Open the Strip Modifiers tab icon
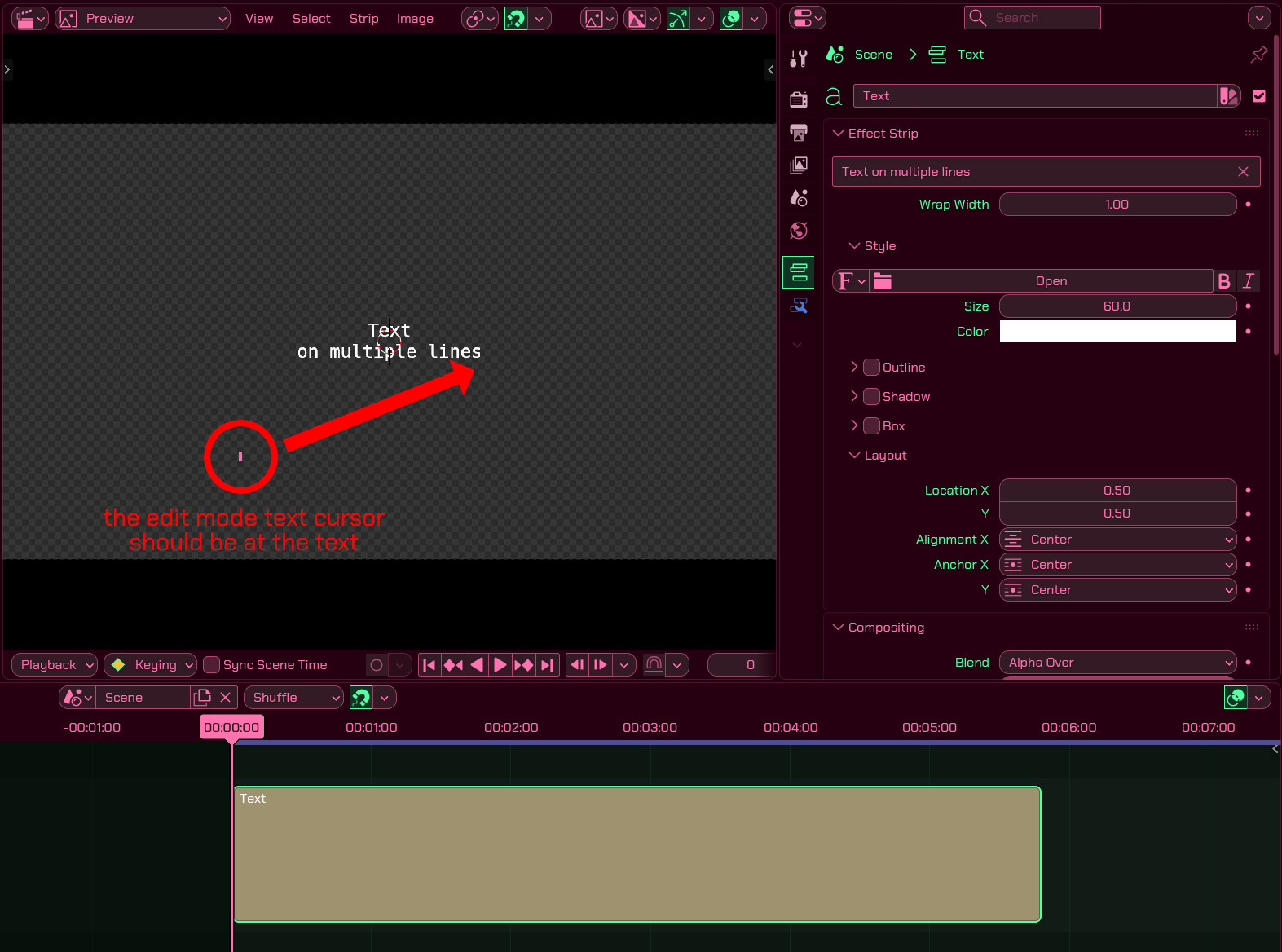 (799, 306)
